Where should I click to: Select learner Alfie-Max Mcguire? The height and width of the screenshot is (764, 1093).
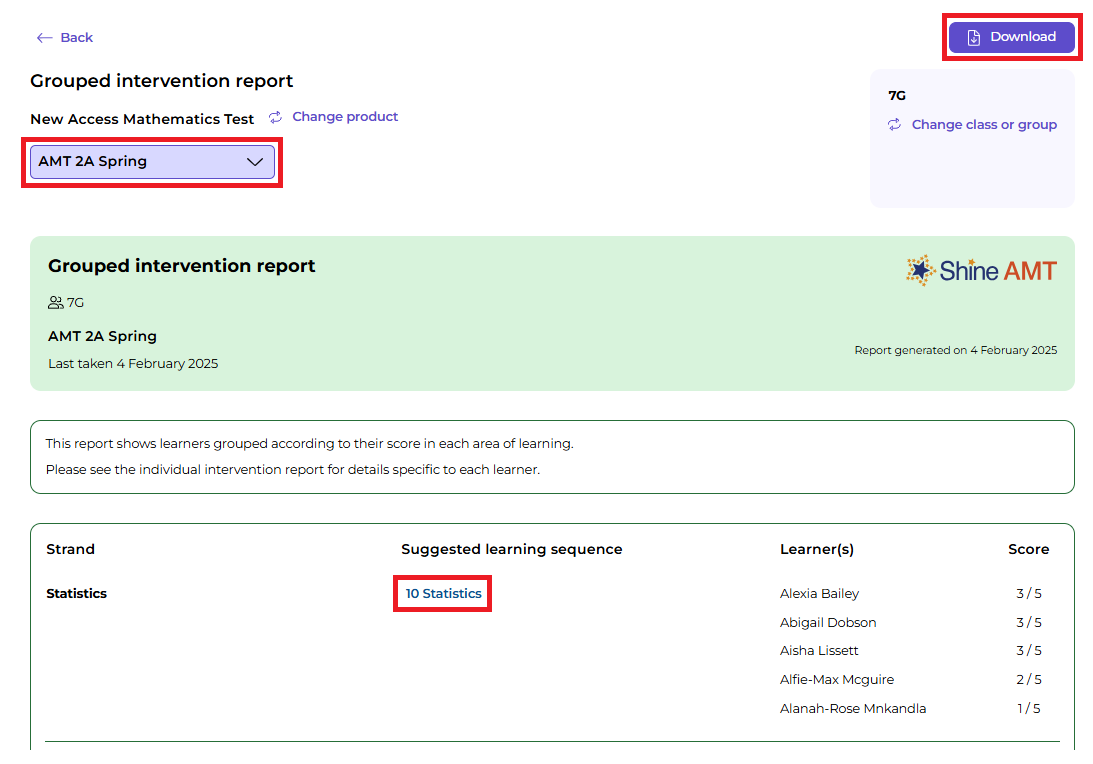click(x=837, y=680)
